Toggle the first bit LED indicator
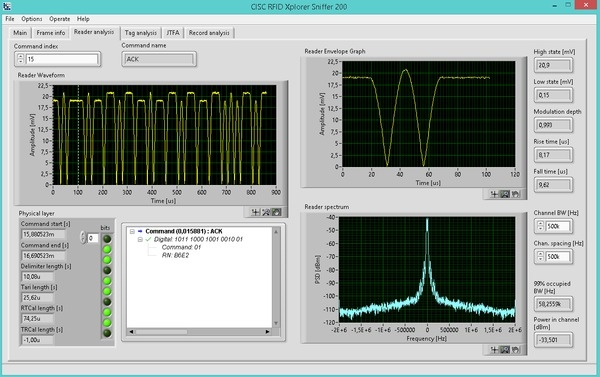The height and width of the screenshot is (377, 600). tap(107, 239)
